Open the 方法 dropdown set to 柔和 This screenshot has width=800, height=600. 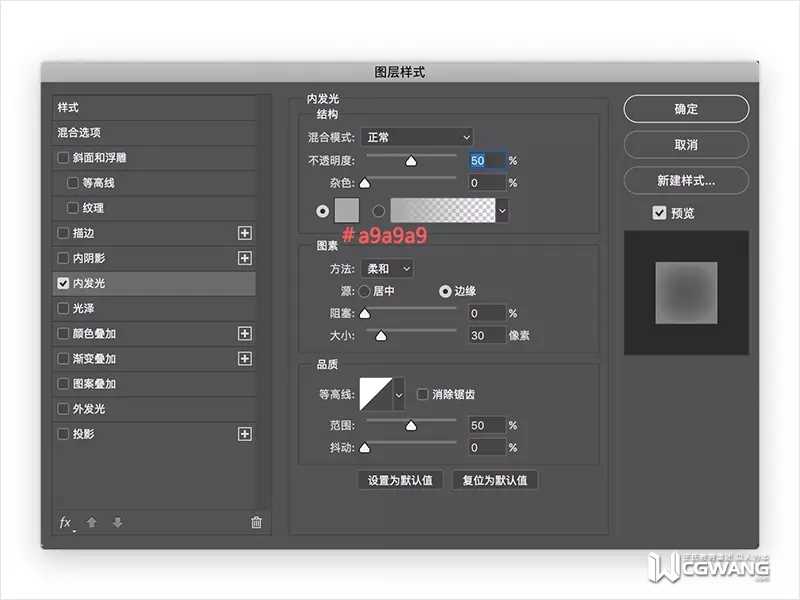[x=387, y=268]
